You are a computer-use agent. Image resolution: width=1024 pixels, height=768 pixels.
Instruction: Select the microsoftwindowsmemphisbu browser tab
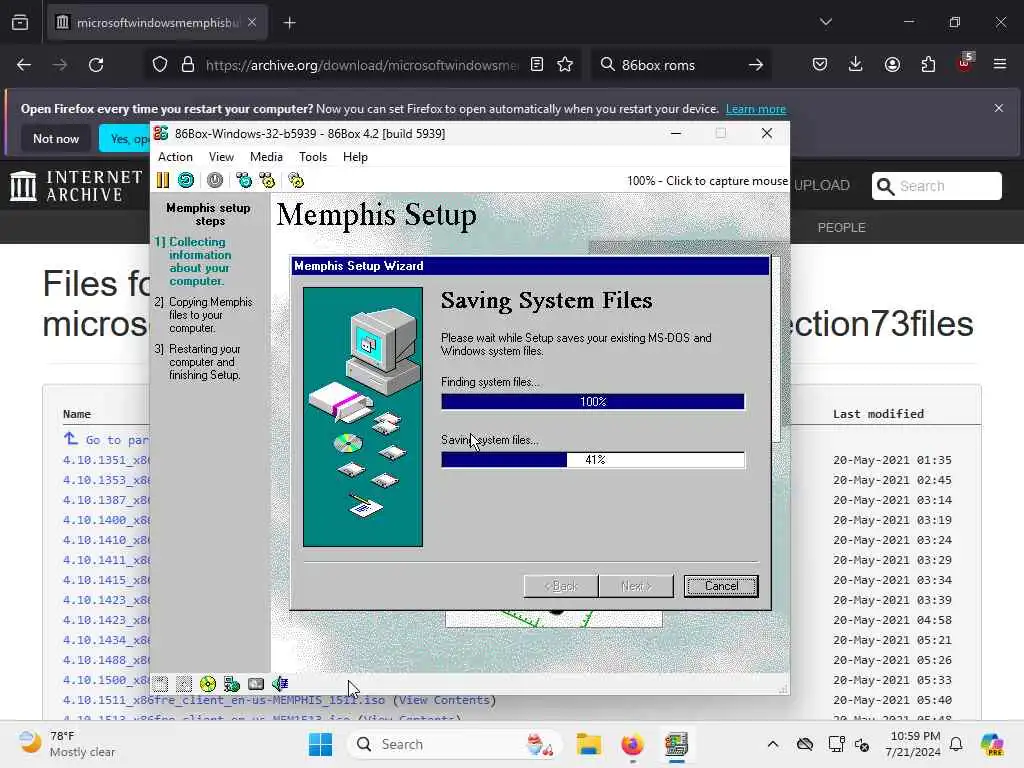pyautogui.click(x=157, y=23)
